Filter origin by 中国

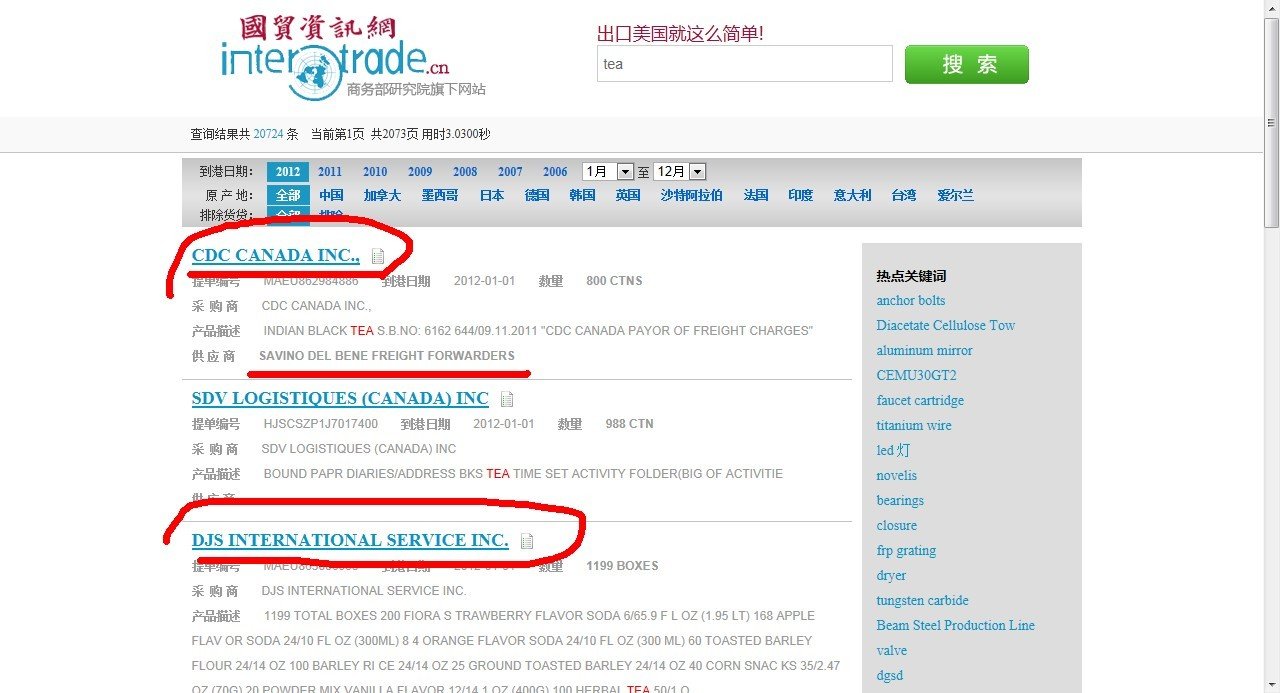(x=330, y=194)
